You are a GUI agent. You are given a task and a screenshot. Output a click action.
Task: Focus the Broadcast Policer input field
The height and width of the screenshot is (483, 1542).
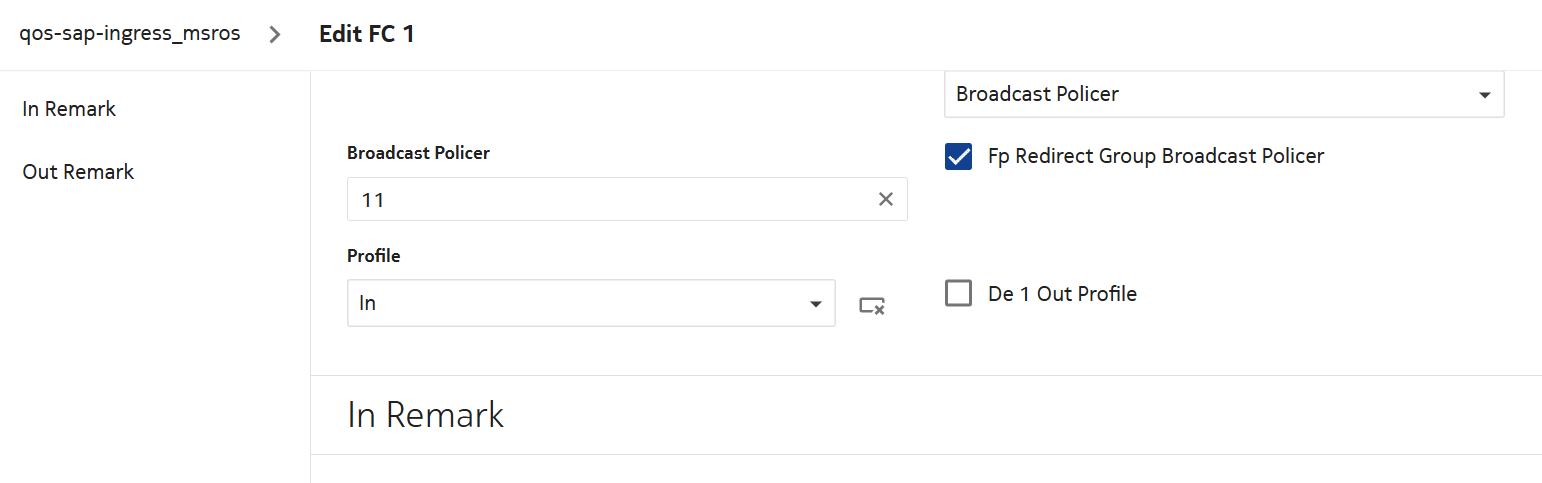(x=610, y=199)
